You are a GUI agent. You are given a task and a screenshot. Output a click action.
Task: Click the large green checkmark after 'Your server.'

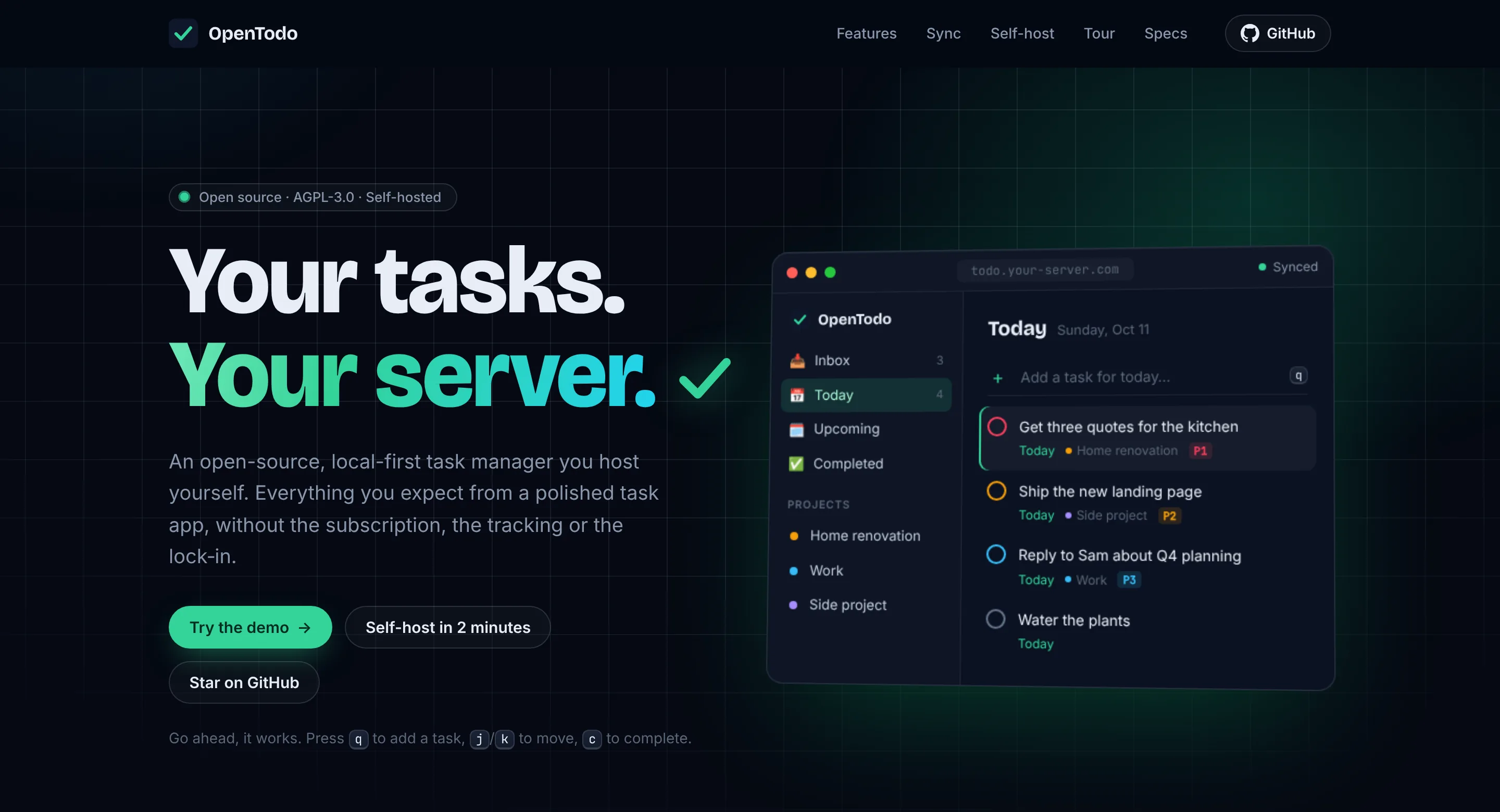click(x=705, y=378)
